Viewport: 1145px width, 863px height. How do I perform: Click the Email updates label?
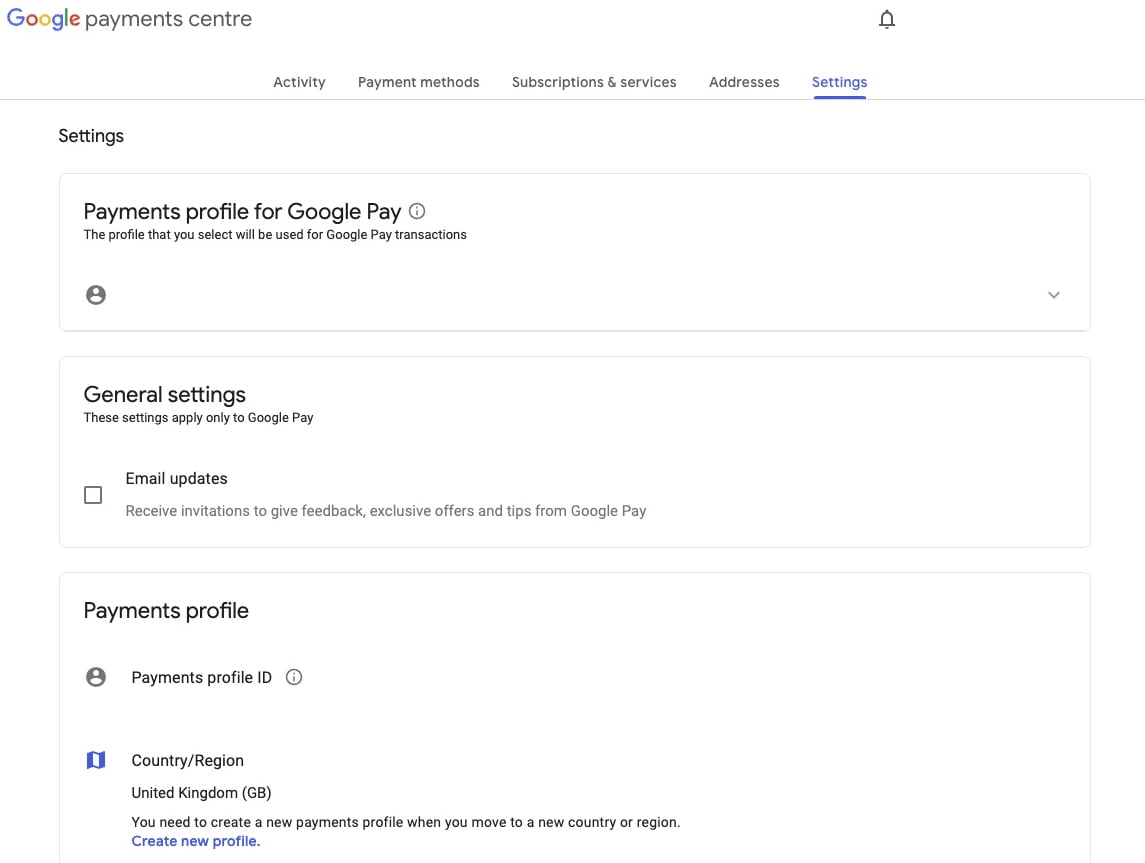tap(177, 478)
